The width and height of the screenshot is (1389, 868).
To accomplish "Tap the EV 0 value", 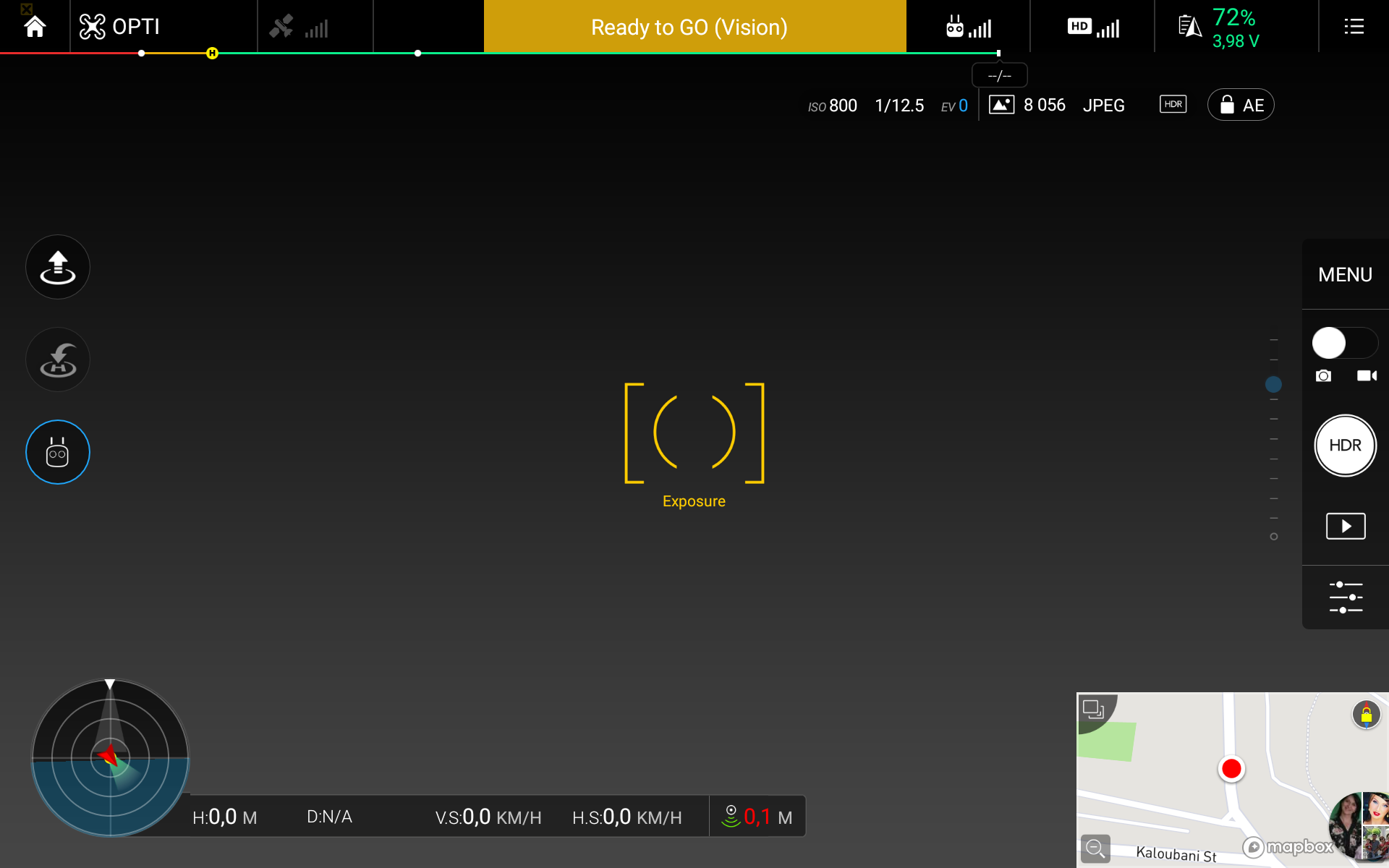I will point(954,106).
